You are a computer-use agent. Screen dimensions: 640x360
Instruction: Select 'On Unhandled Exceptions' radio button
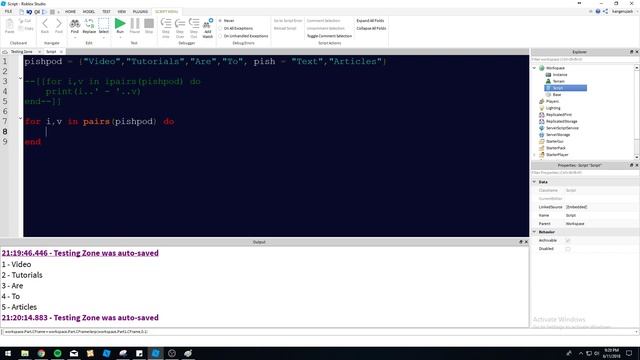coord(220,36)
